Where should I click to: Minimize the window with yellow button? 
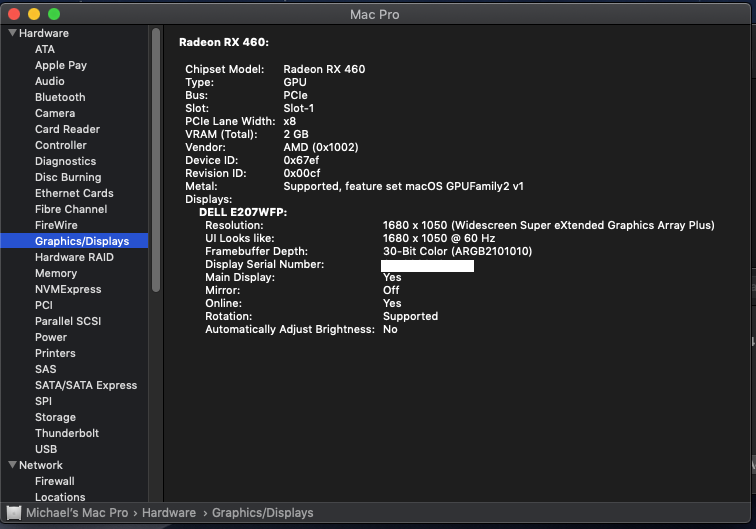click(34, 14)
